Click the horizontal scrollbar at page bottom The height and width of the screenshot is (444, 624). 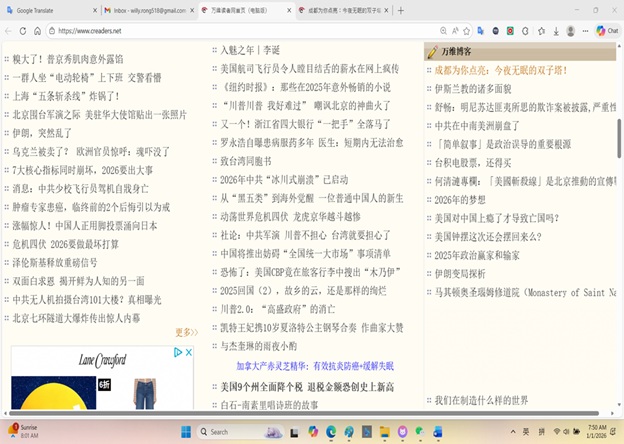click(x=200, y=415)
